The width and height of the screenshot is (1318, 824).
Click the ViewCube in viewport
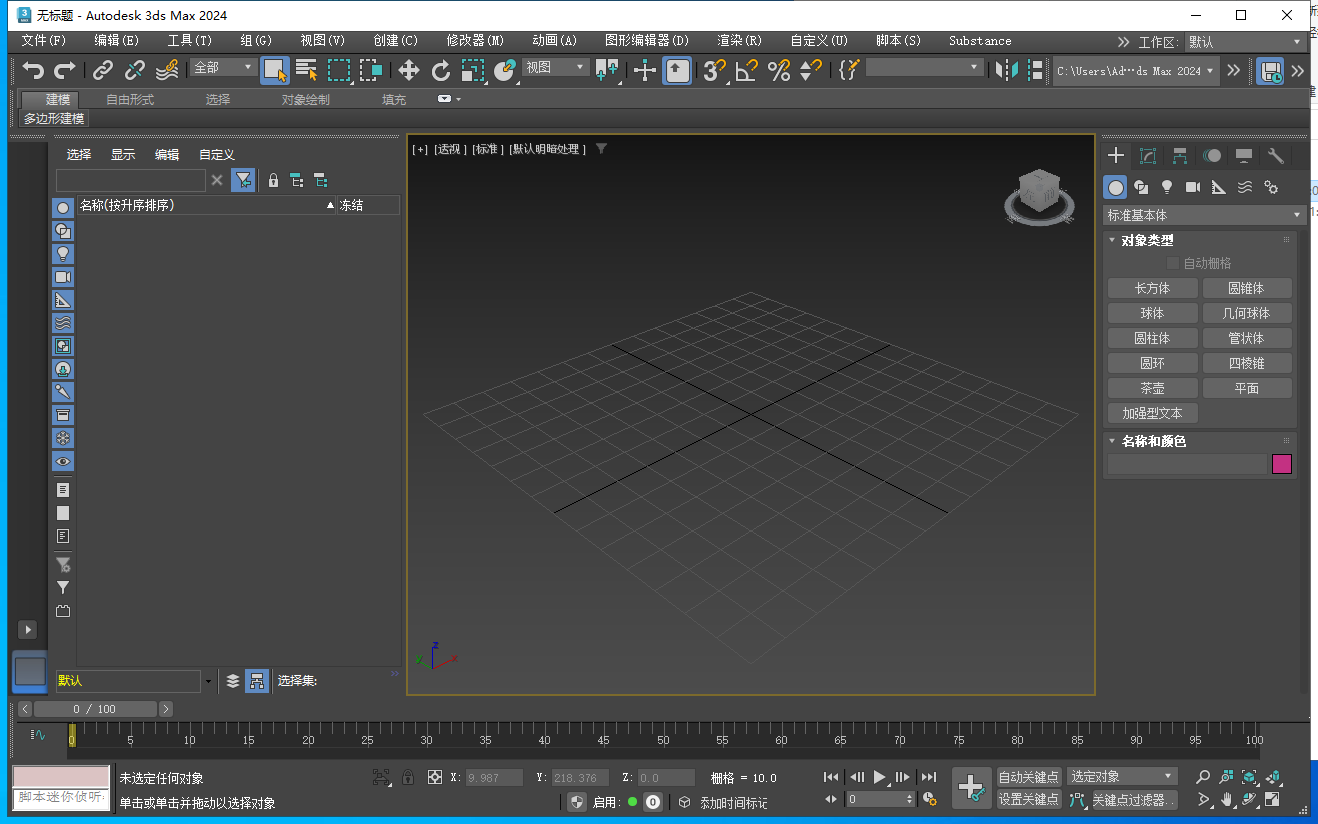click(1039, 194)
